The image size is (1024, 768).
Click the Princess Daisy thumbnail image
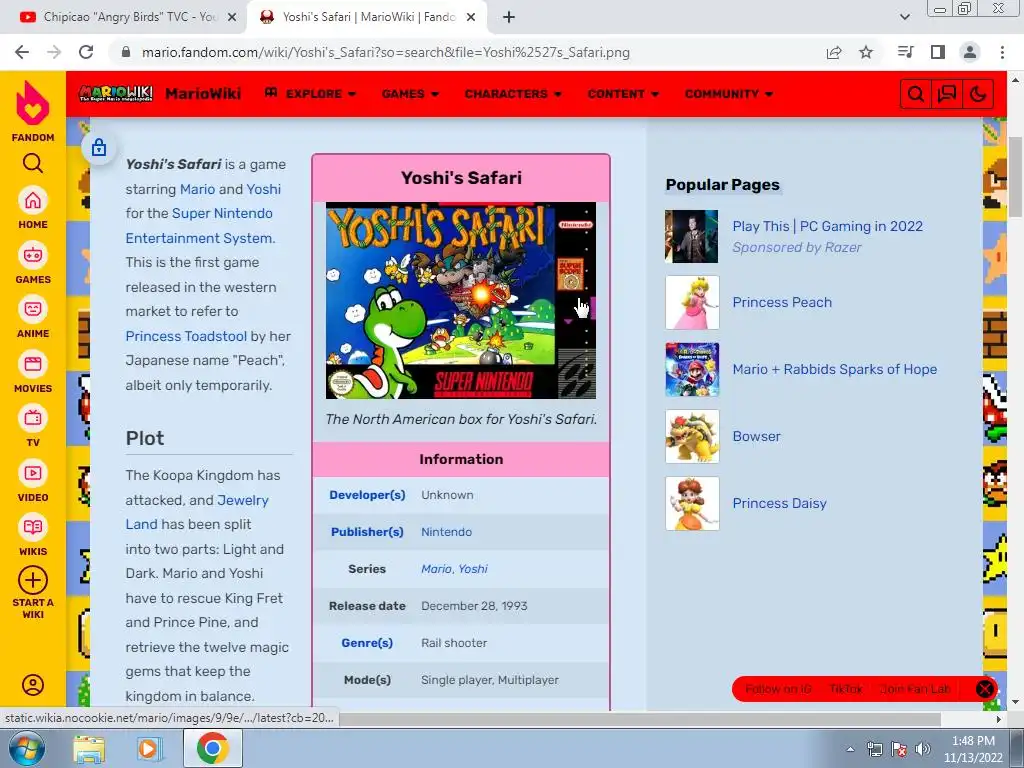click(692, 504)
